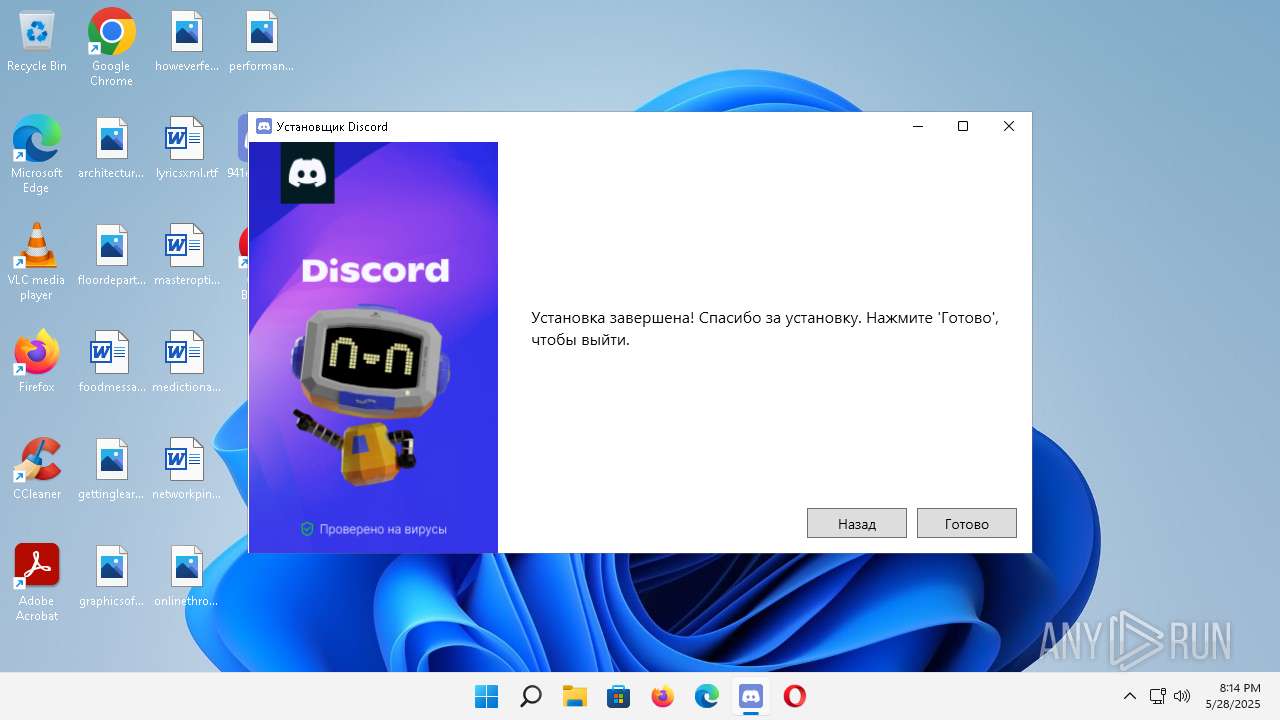The image size is (1280, 720).
Task: Select Firefox desktop shortcut
Action: point(37,362)
